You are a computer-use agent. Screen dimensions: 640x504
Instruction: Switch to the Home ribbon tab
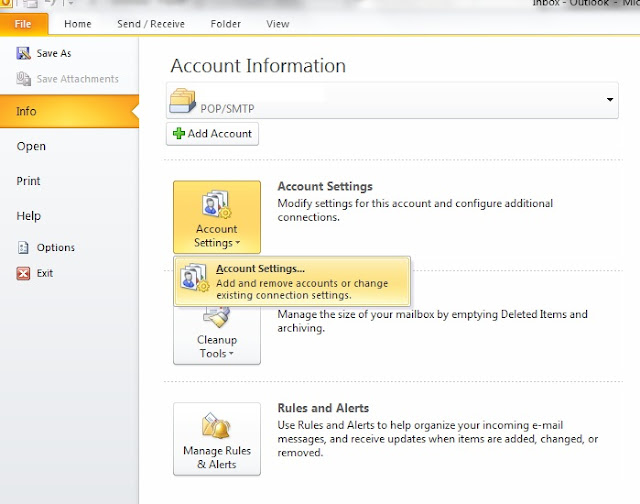[x=78, y=24]
